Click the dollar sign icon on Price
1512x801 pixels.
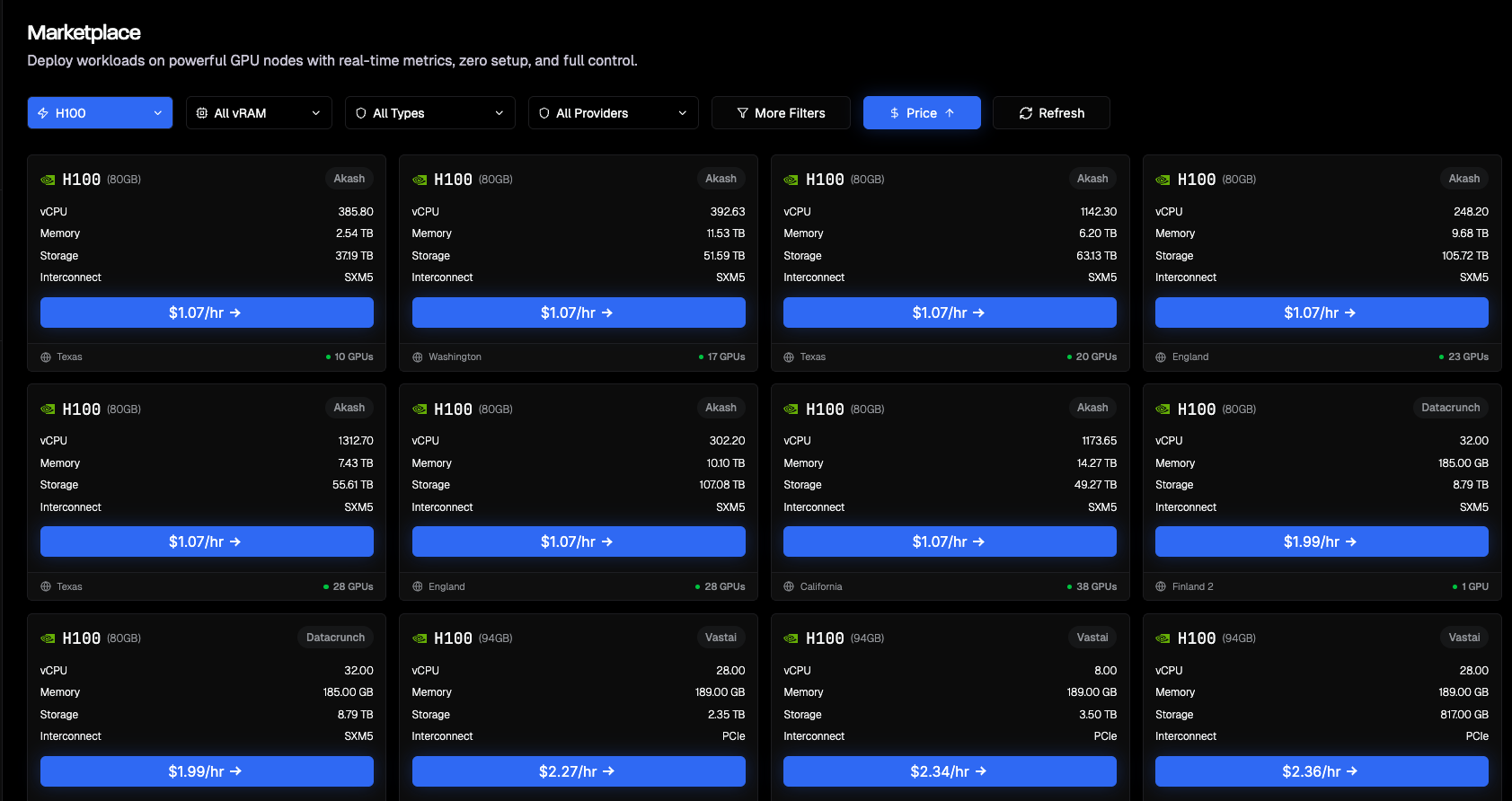(895, 113)
